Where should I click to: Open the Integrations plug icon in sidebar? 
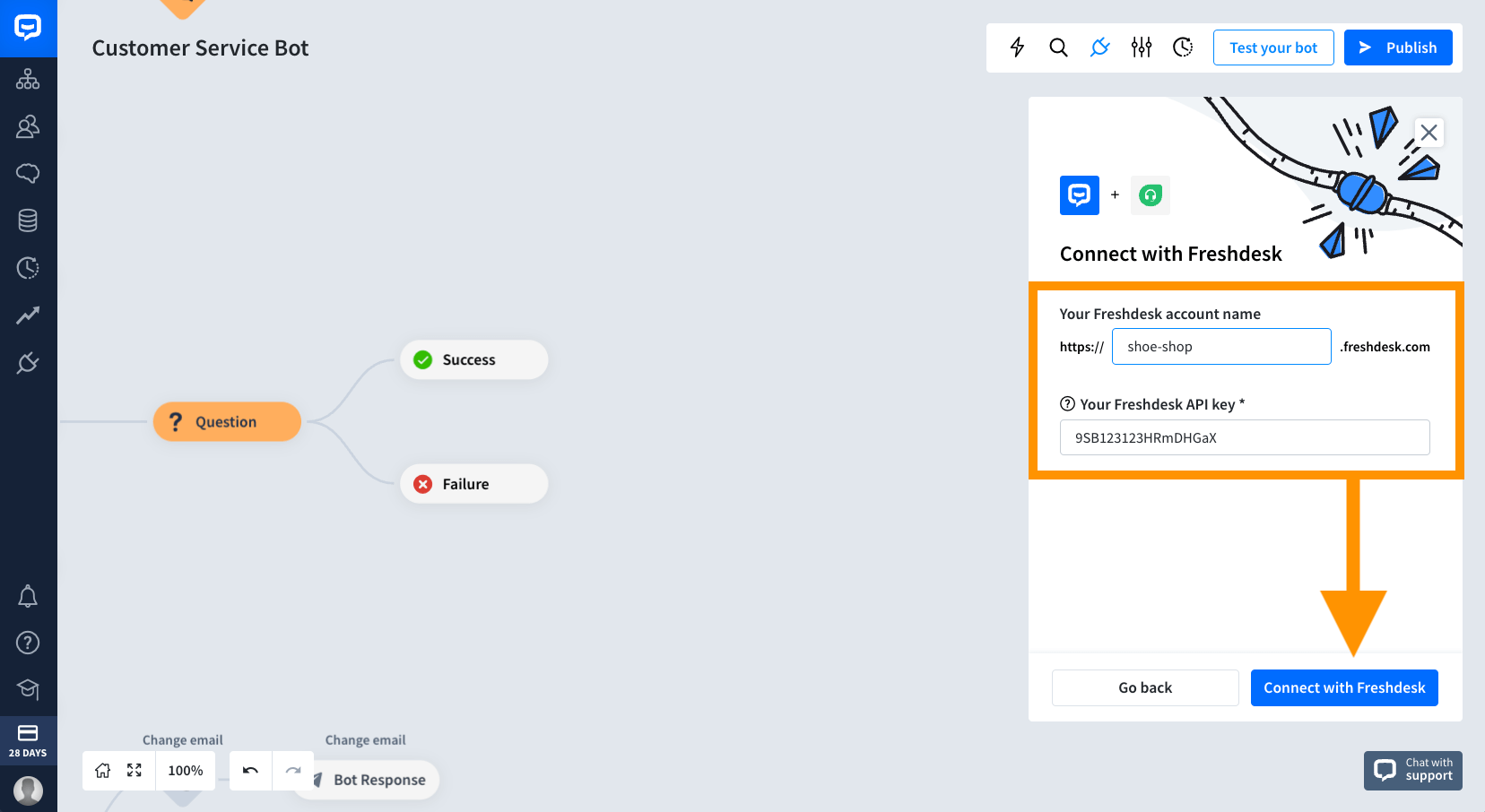[28, 362]
